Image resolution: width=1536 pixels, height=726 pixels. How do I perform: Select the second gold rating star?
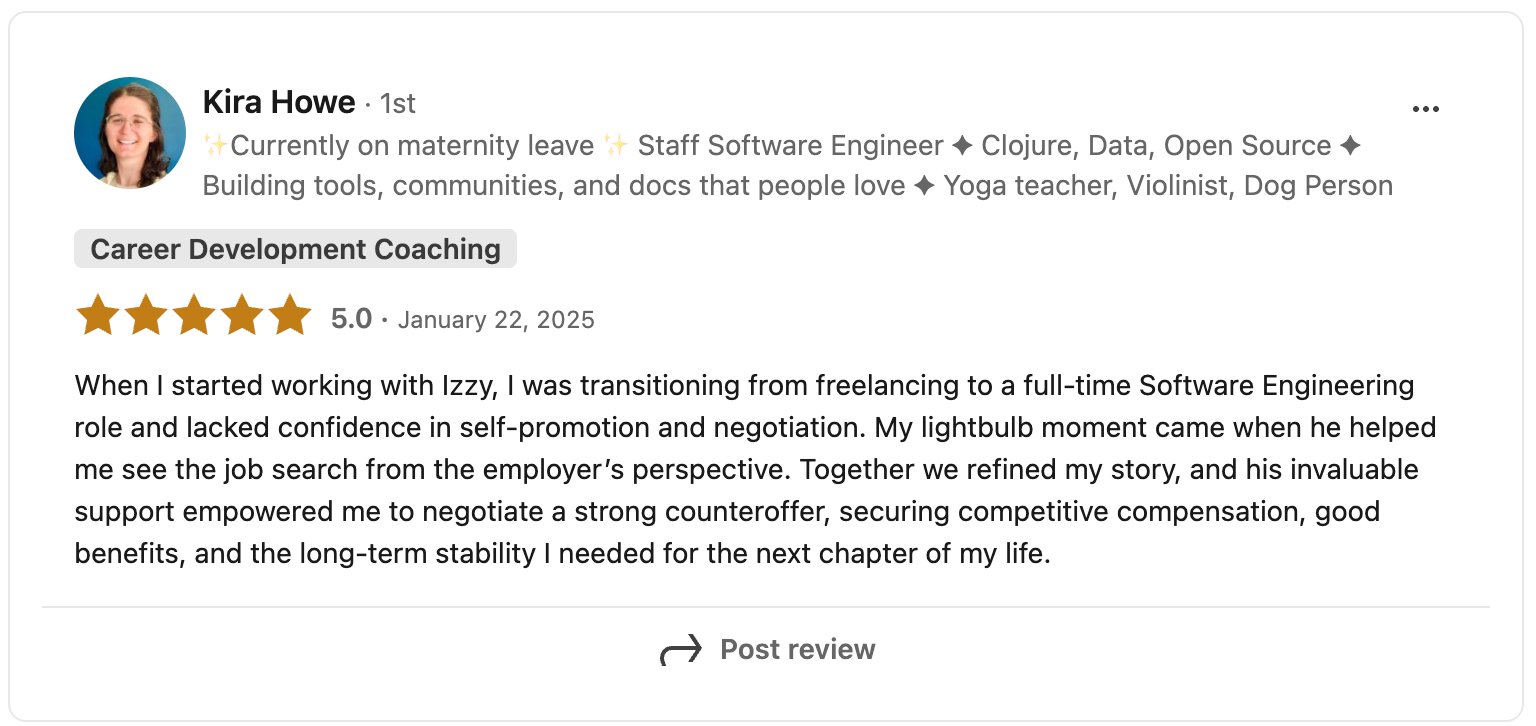coord(146,315)
